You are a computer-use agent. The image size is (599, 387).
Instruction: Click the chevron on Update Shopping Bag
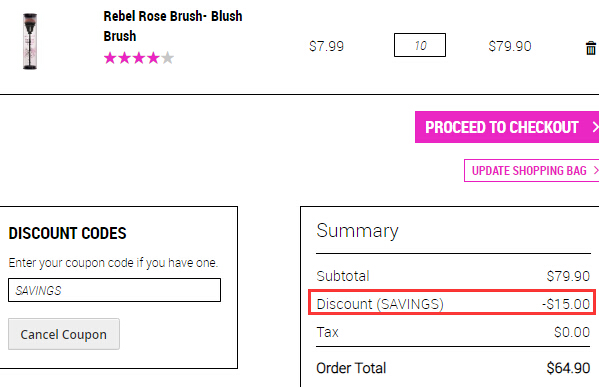click(x=596, y=170)
